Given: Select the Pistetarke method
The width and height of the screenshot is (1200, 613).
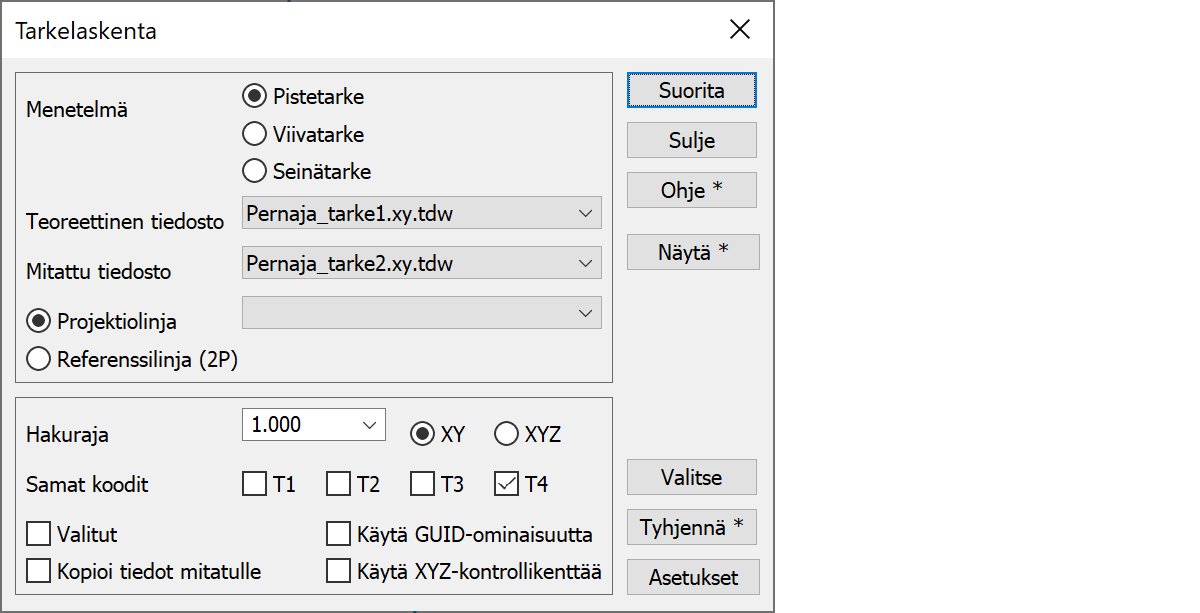Looking at the screenshot, I should tap(255, 97).
